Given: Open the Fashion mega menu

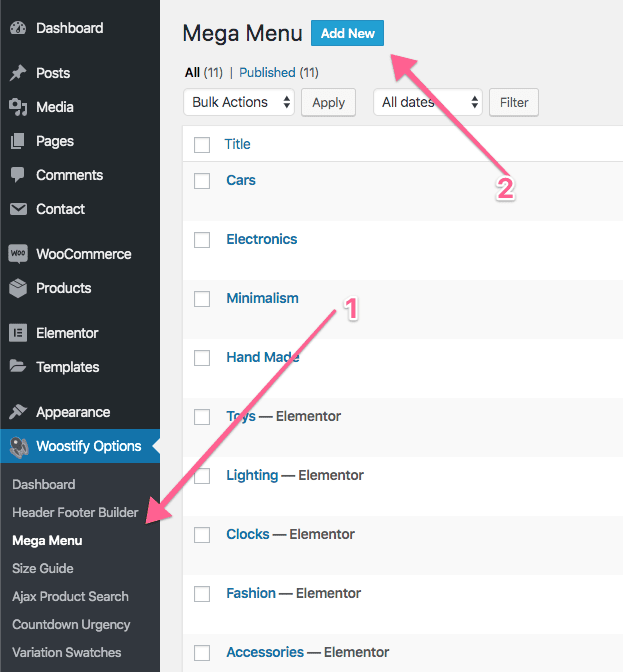Looking at the screenshot, I should click(251, 594).
